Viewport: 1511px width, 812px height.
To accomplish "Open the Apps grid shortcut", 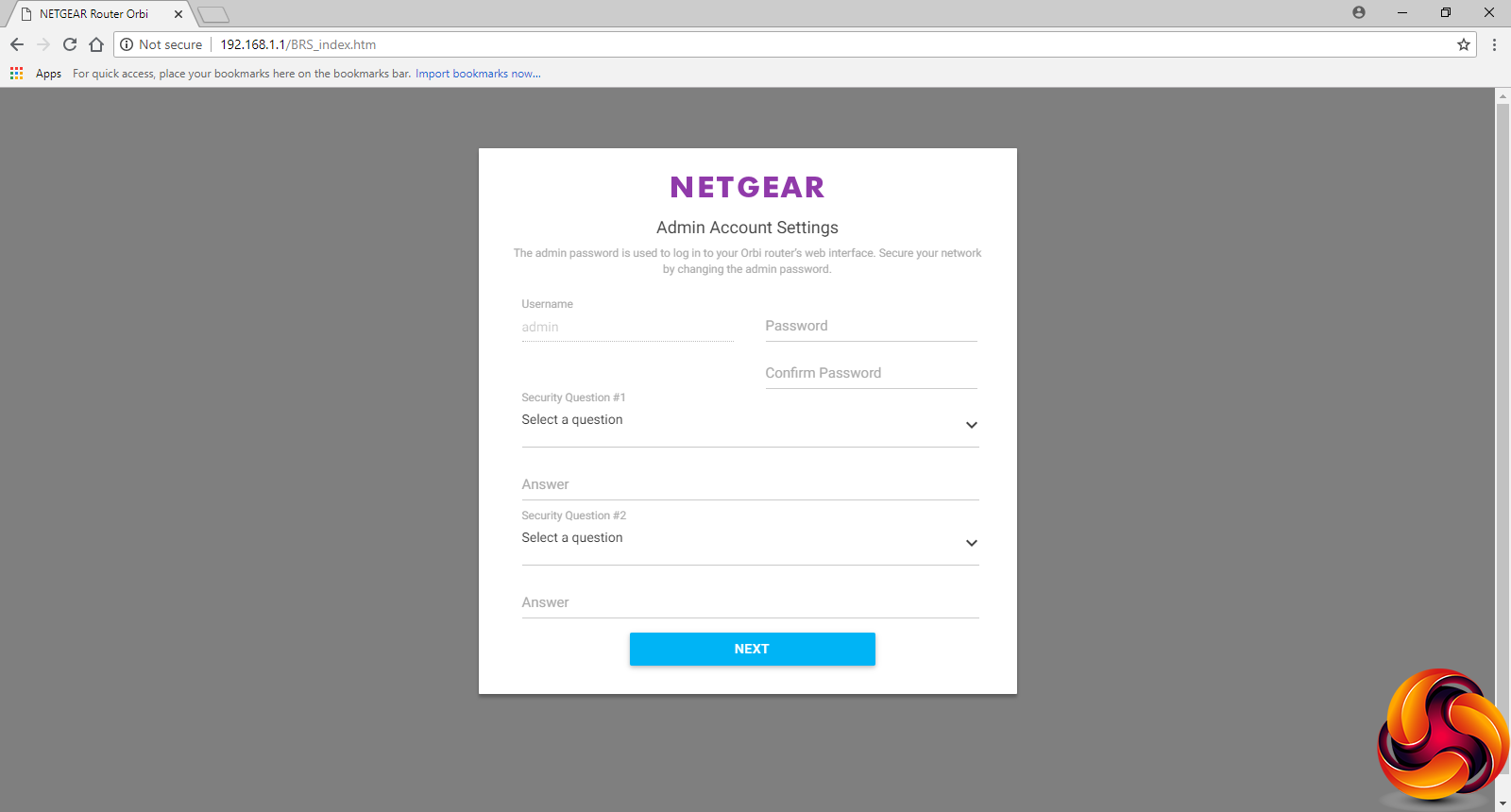I will coord(17,74).
